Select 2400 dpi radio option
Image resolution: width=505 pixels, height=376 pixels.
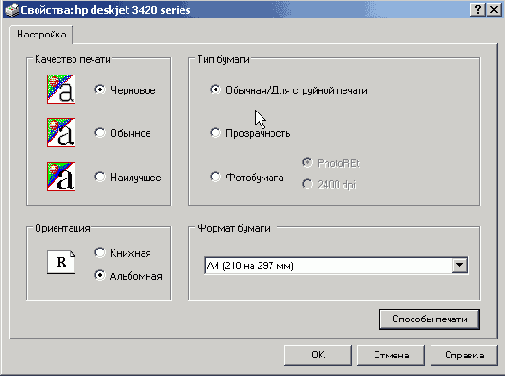click(307, 184)
